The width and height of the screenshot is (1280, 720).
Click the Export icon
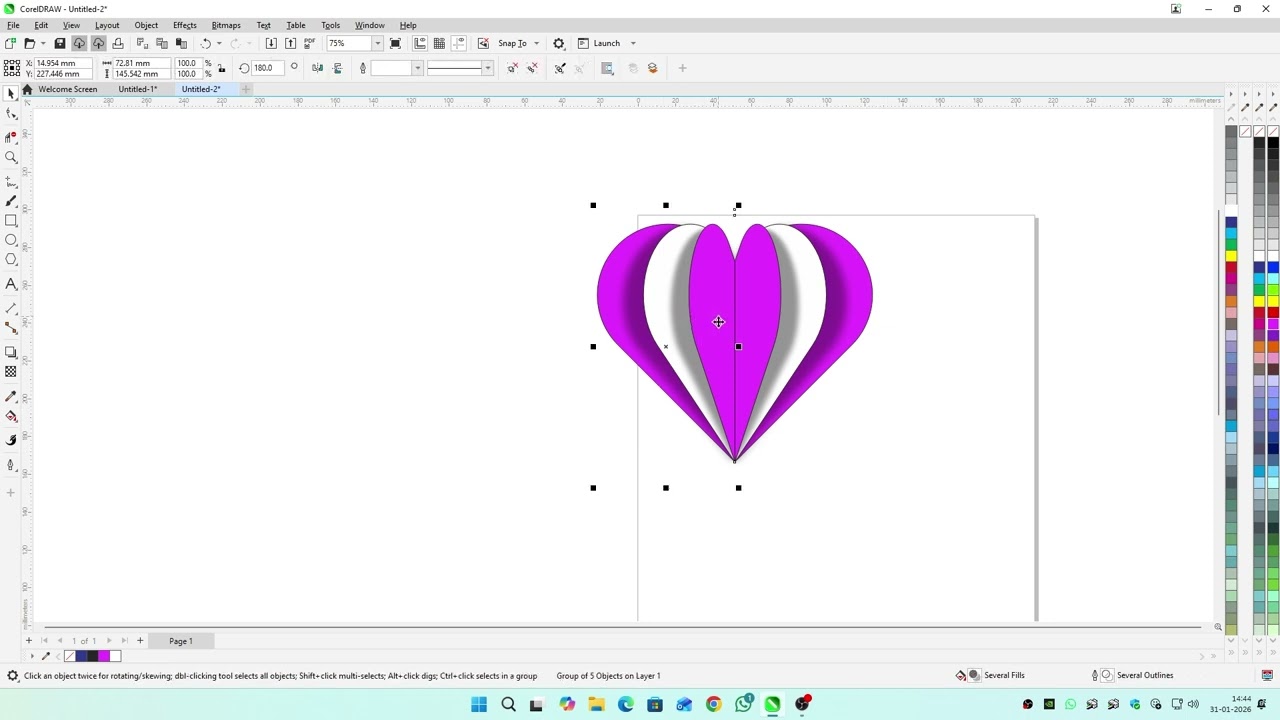(x=290, y=43)
